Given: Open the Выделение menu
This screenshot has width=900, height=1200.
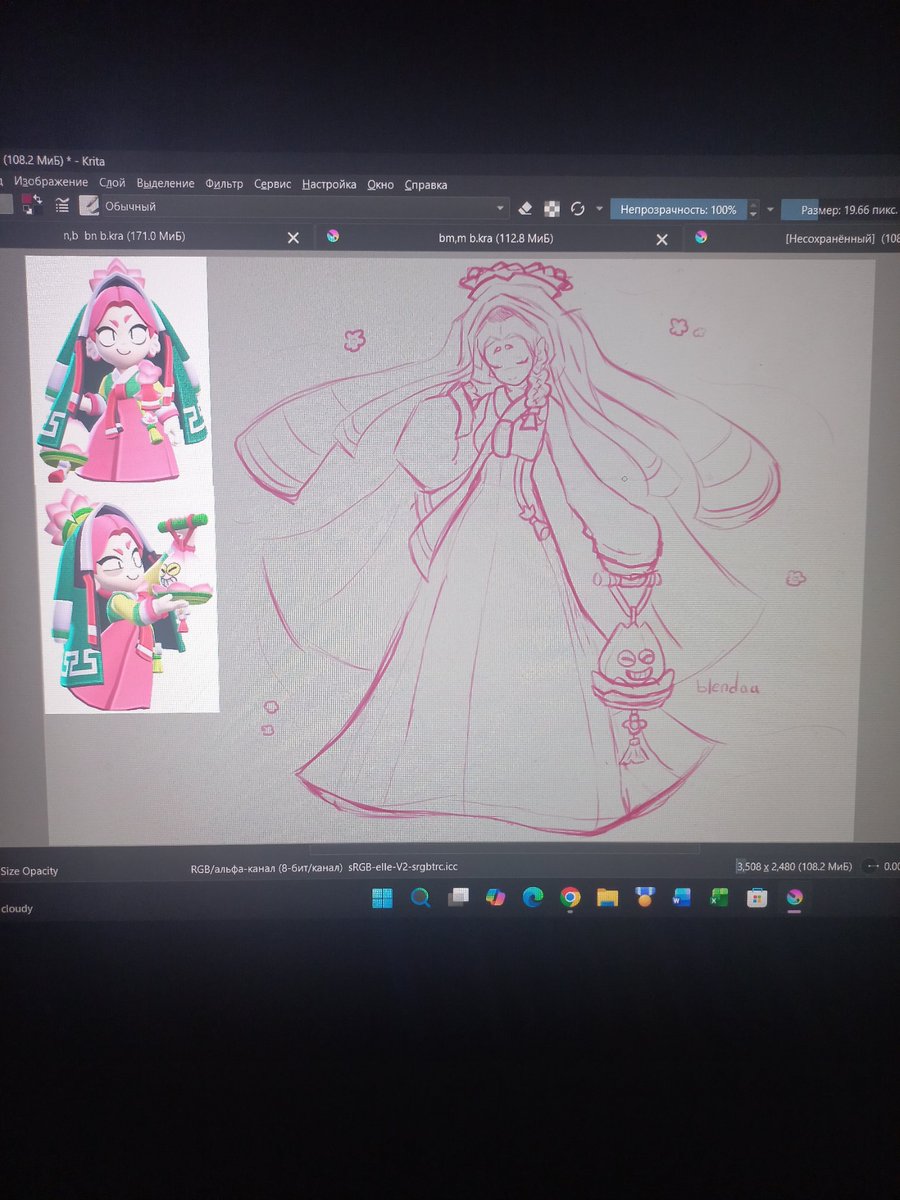Looking at the screenshot, I should 165,184.
